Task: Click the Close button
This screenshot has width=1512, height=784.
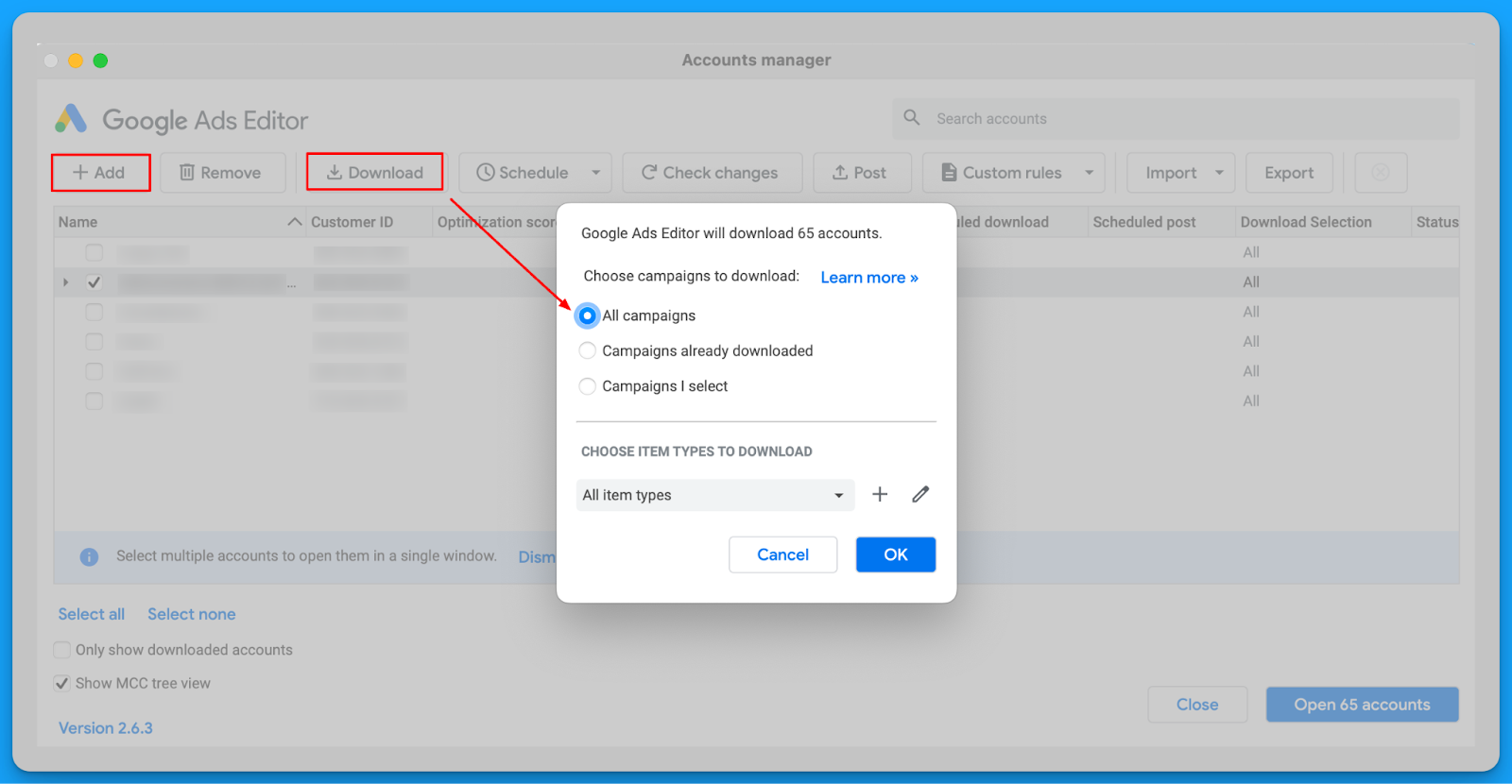Action: pos(1197,705)
